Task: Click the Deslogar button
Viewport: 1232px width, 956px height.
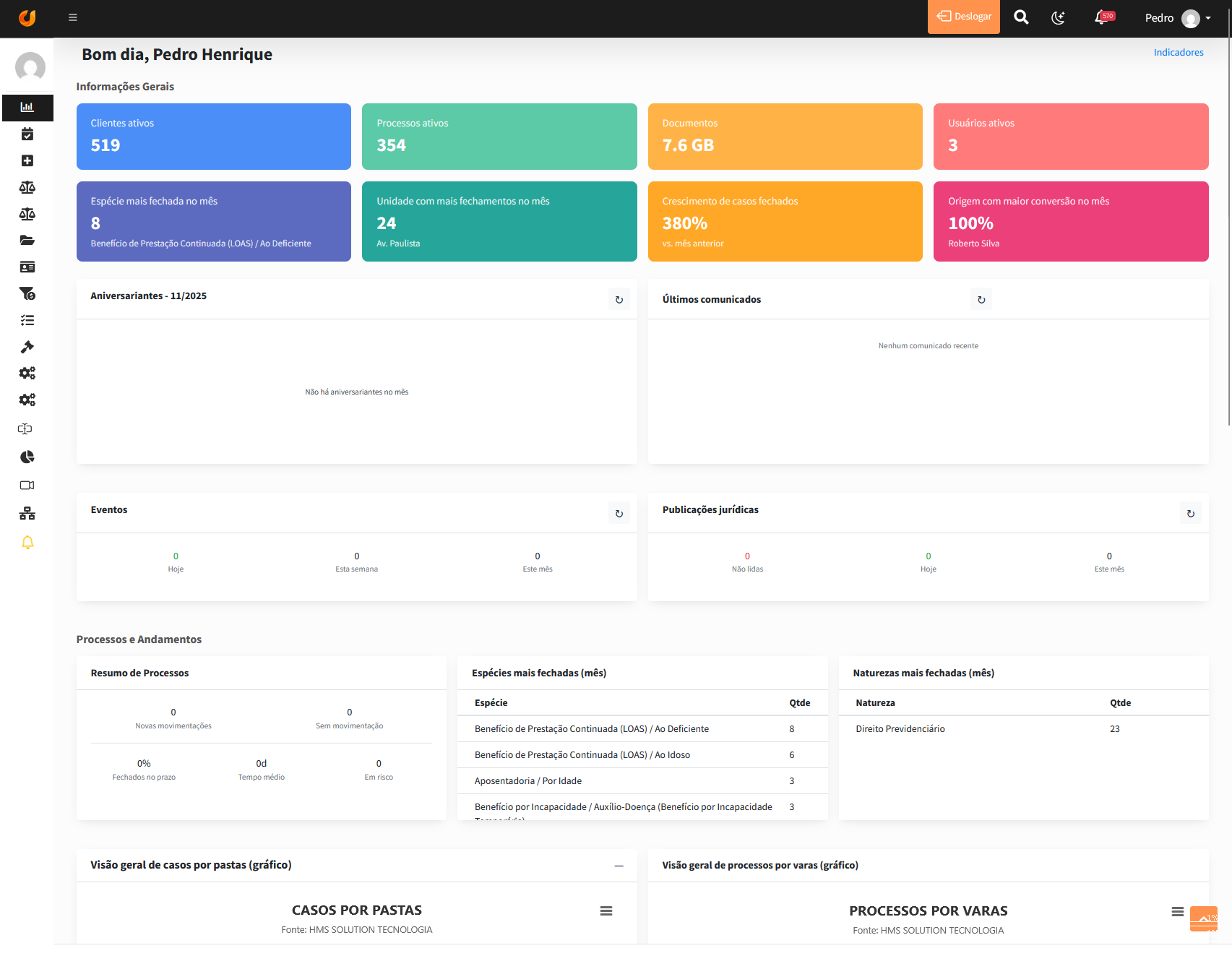Action: (964, 16)
